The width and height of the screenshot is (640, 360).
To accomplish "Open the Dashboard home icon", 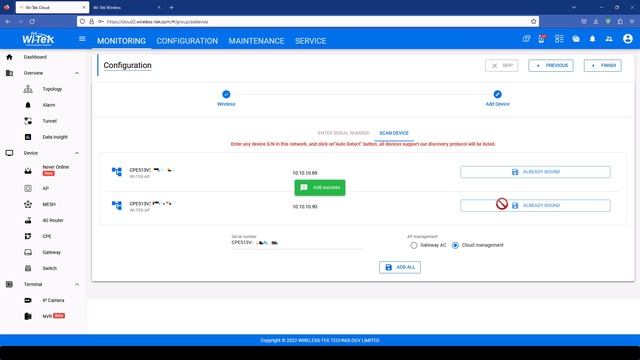I will (x=9, y=57).
